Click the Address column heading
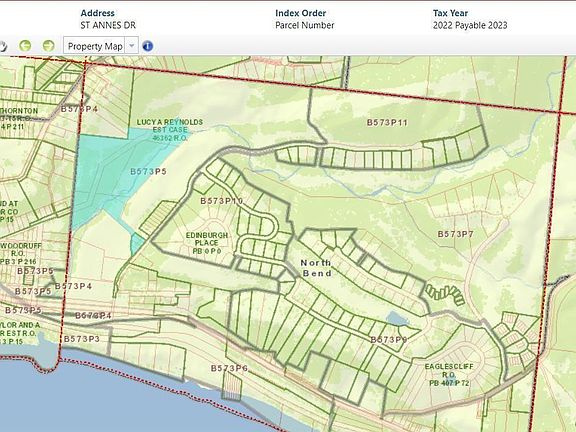 (97, 13)
